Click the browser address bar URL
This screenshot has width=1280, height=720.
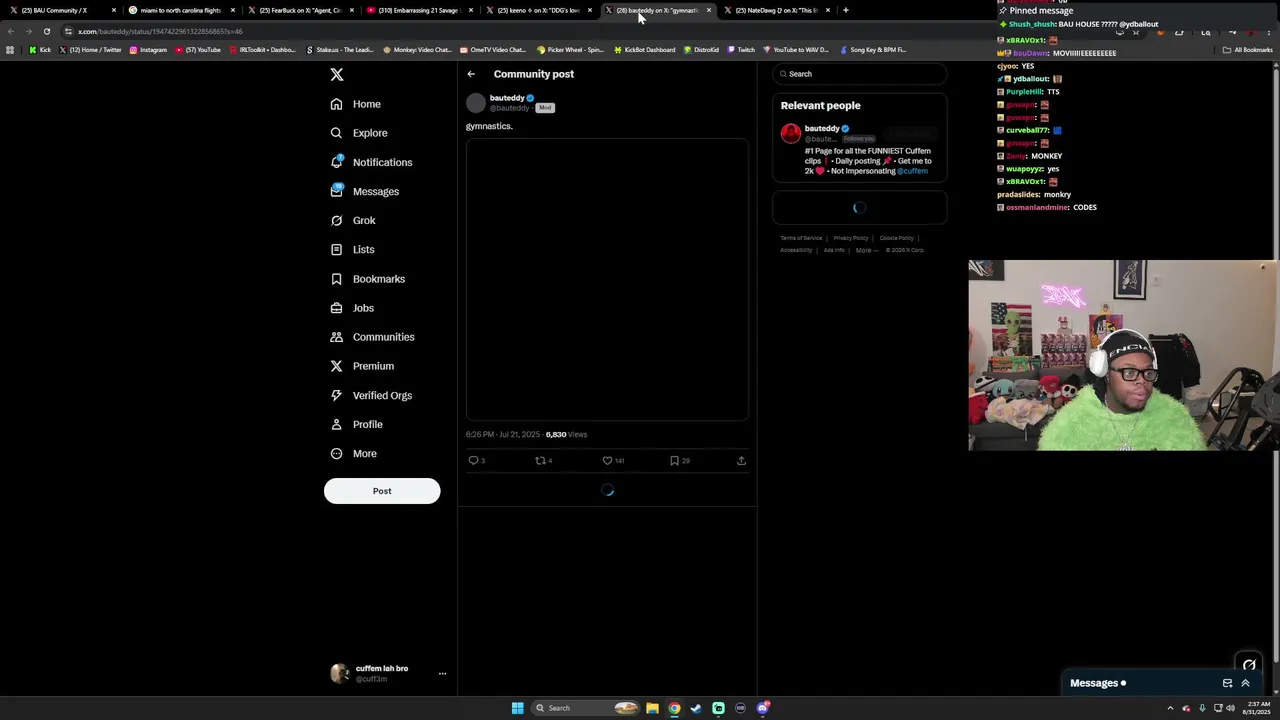coord(160,31)
